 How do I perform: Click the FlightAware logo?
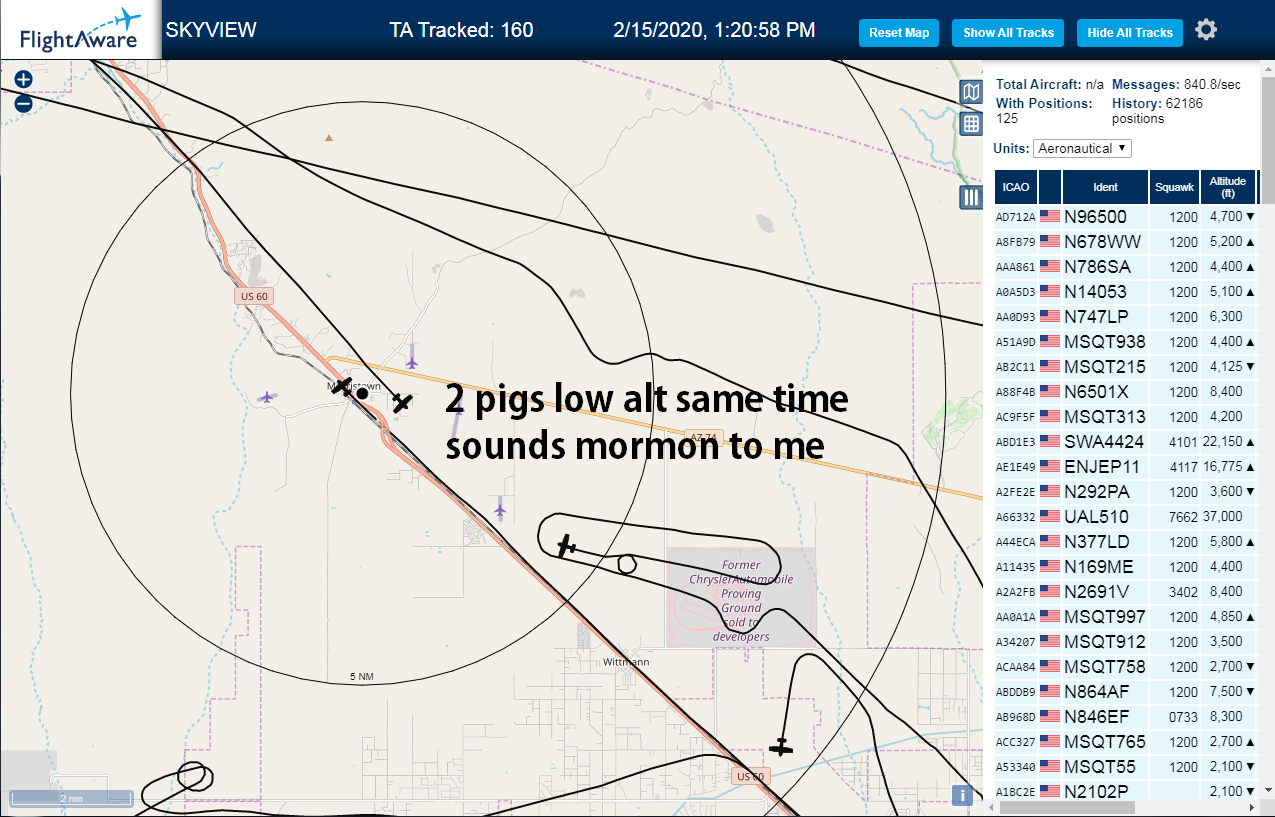pyautogui.click(x=80, y=30)
